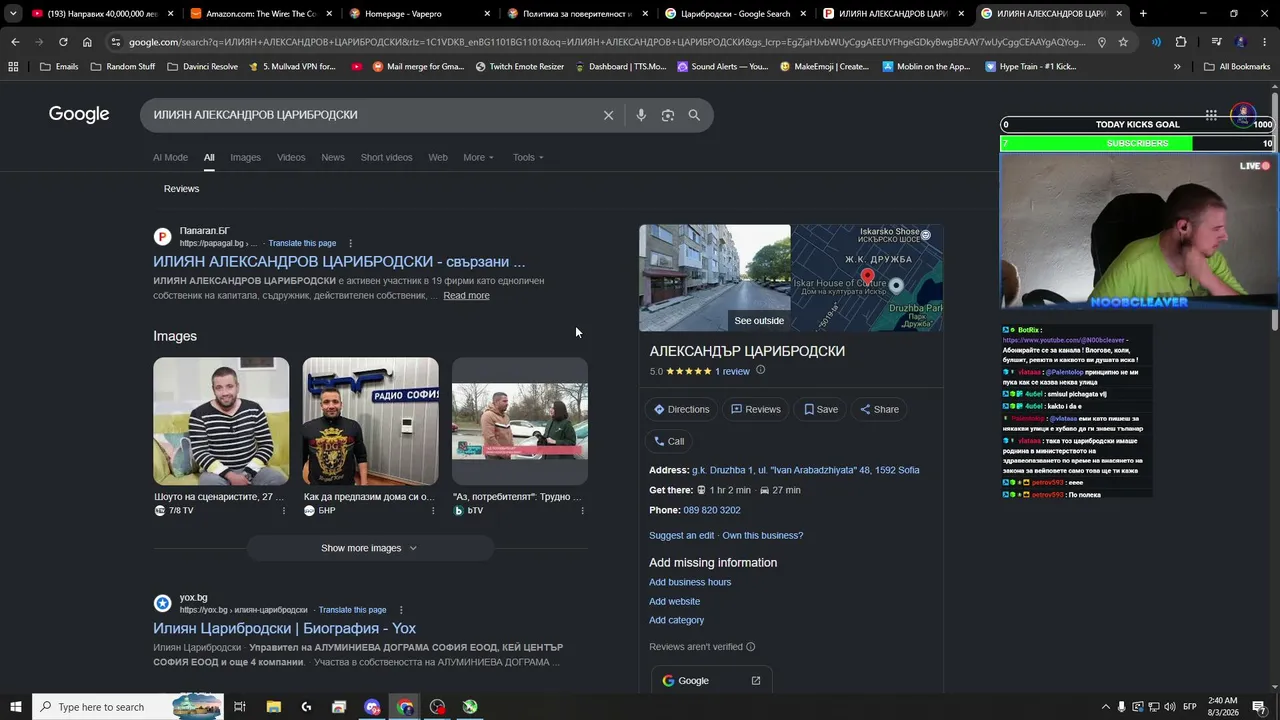This screenshot has height=720, width=1280.
Task: Click the Windows taskbar search box
Action: 127,707
